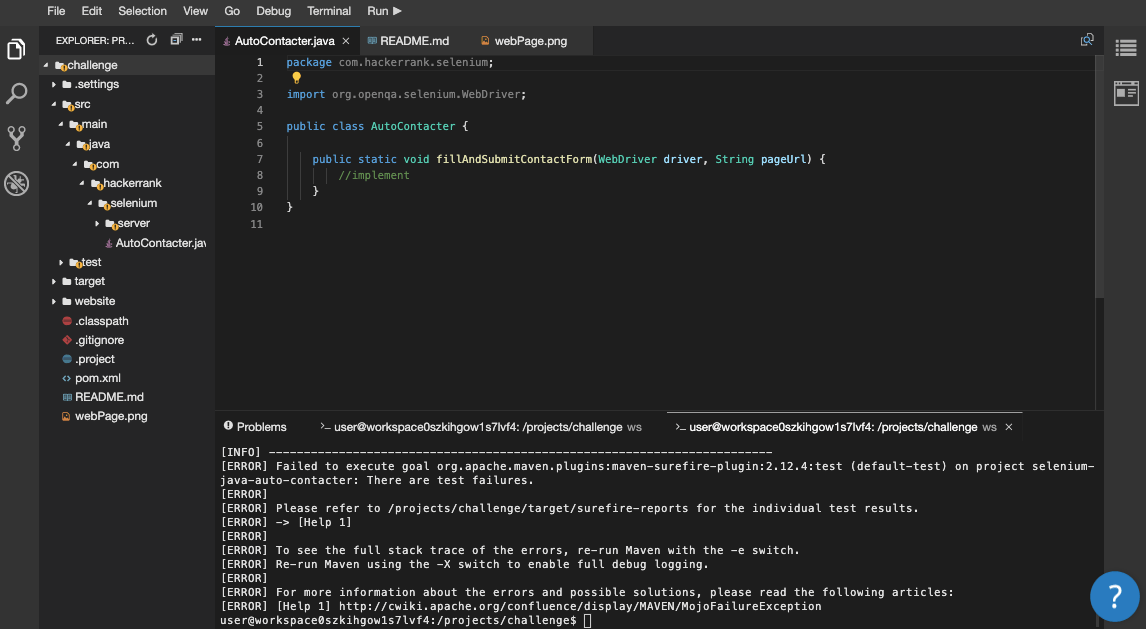Open the Terminal menu
The image size is (1146, 629).
coord(329,11)
